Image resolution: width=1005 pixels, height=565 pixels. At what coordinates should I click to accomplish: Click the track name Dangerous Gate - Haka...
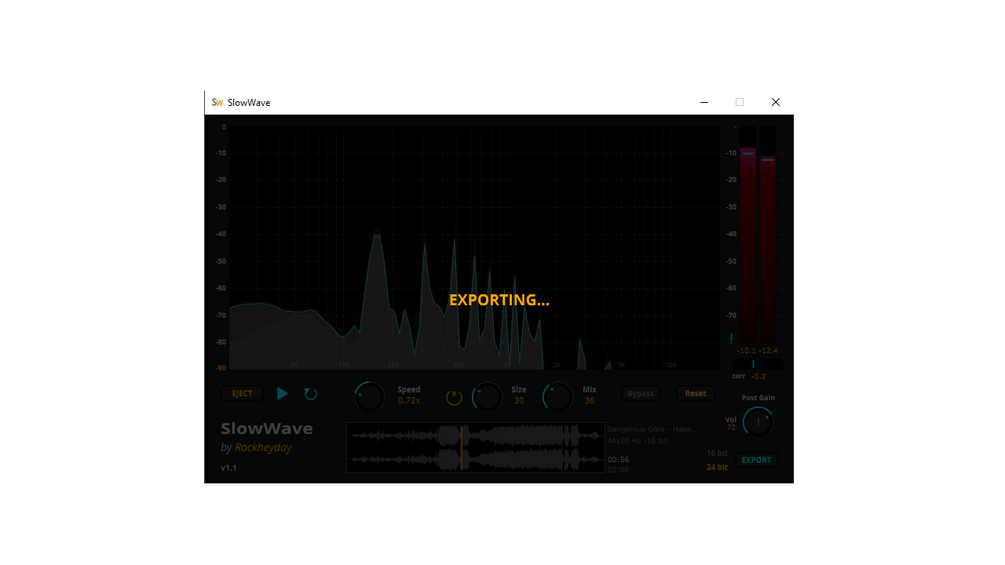tap(652, 429)
